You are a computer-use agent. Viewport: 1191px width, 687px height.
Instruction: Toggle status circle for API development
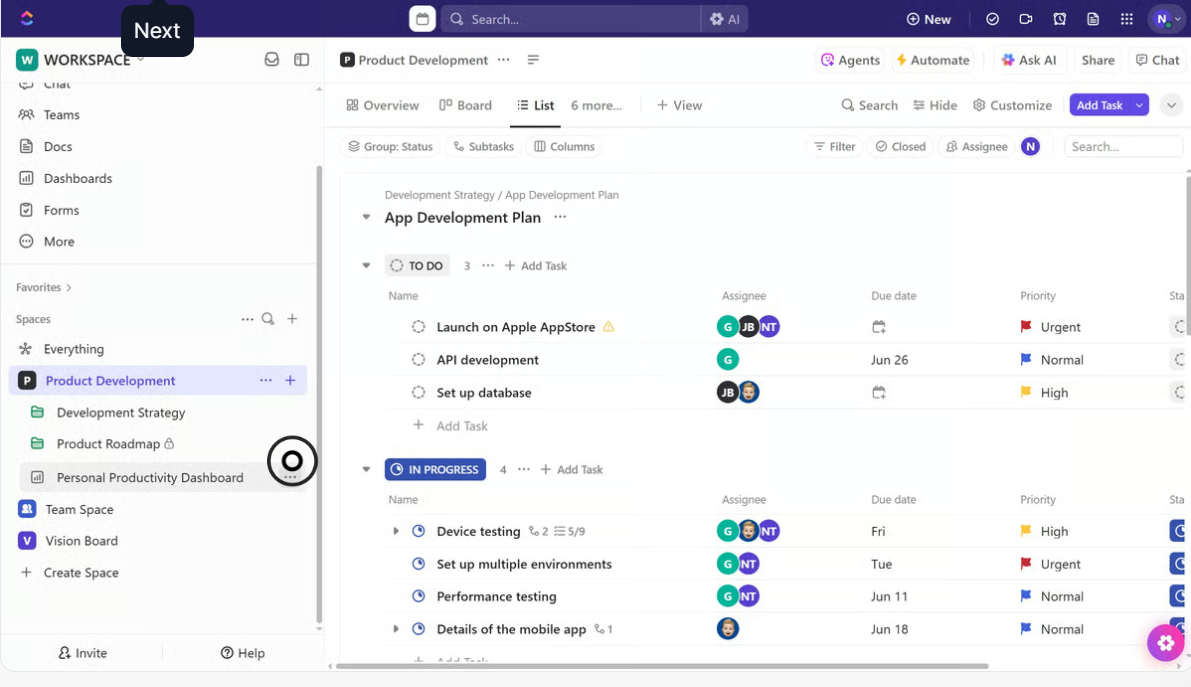pyautogui.click(x=419, y=359)
